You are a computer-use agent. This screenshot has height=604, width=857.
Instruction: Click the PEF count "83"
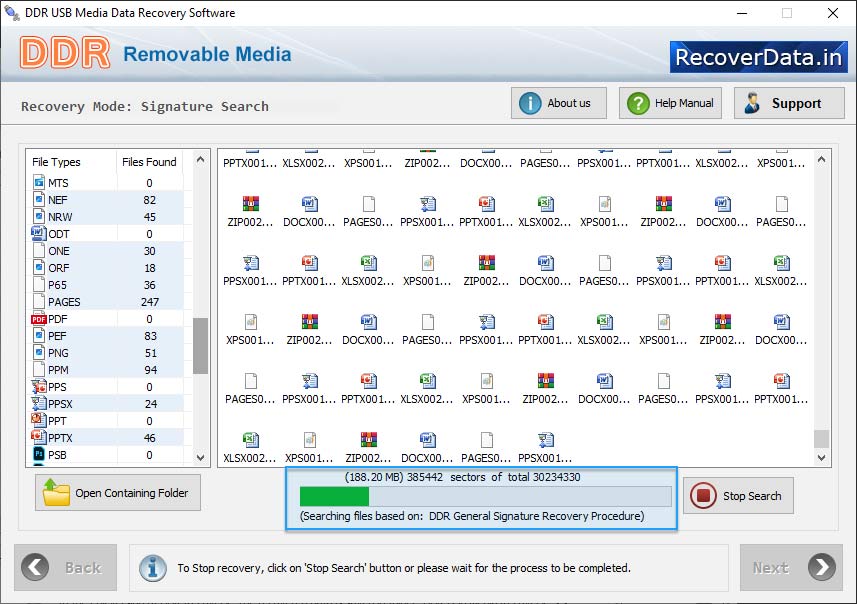click(x=150, y=336)
